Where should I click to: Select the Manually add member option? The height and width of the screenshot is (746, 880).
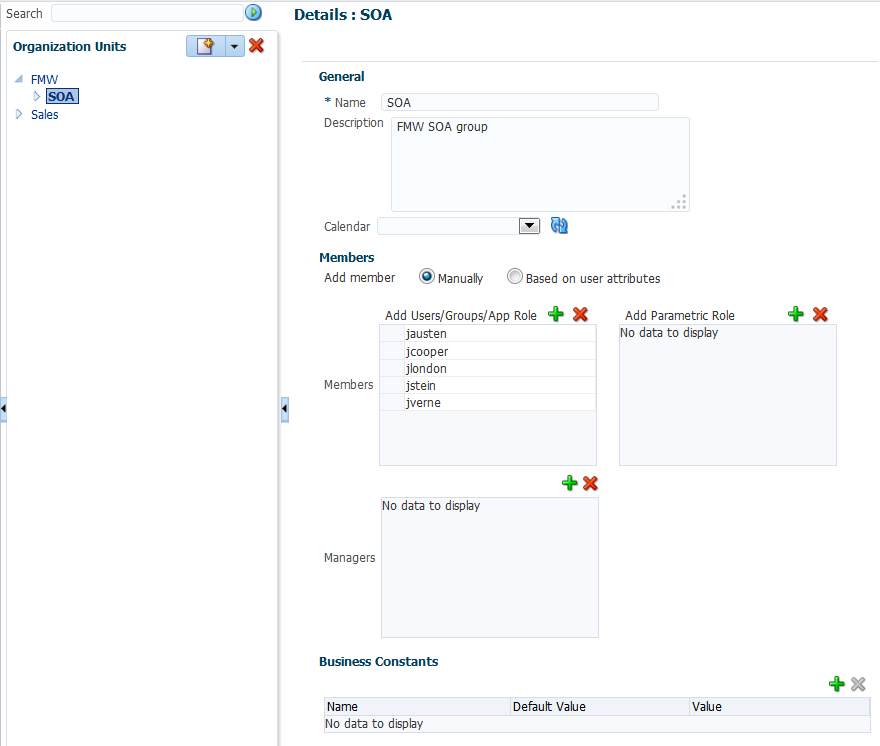427,277
